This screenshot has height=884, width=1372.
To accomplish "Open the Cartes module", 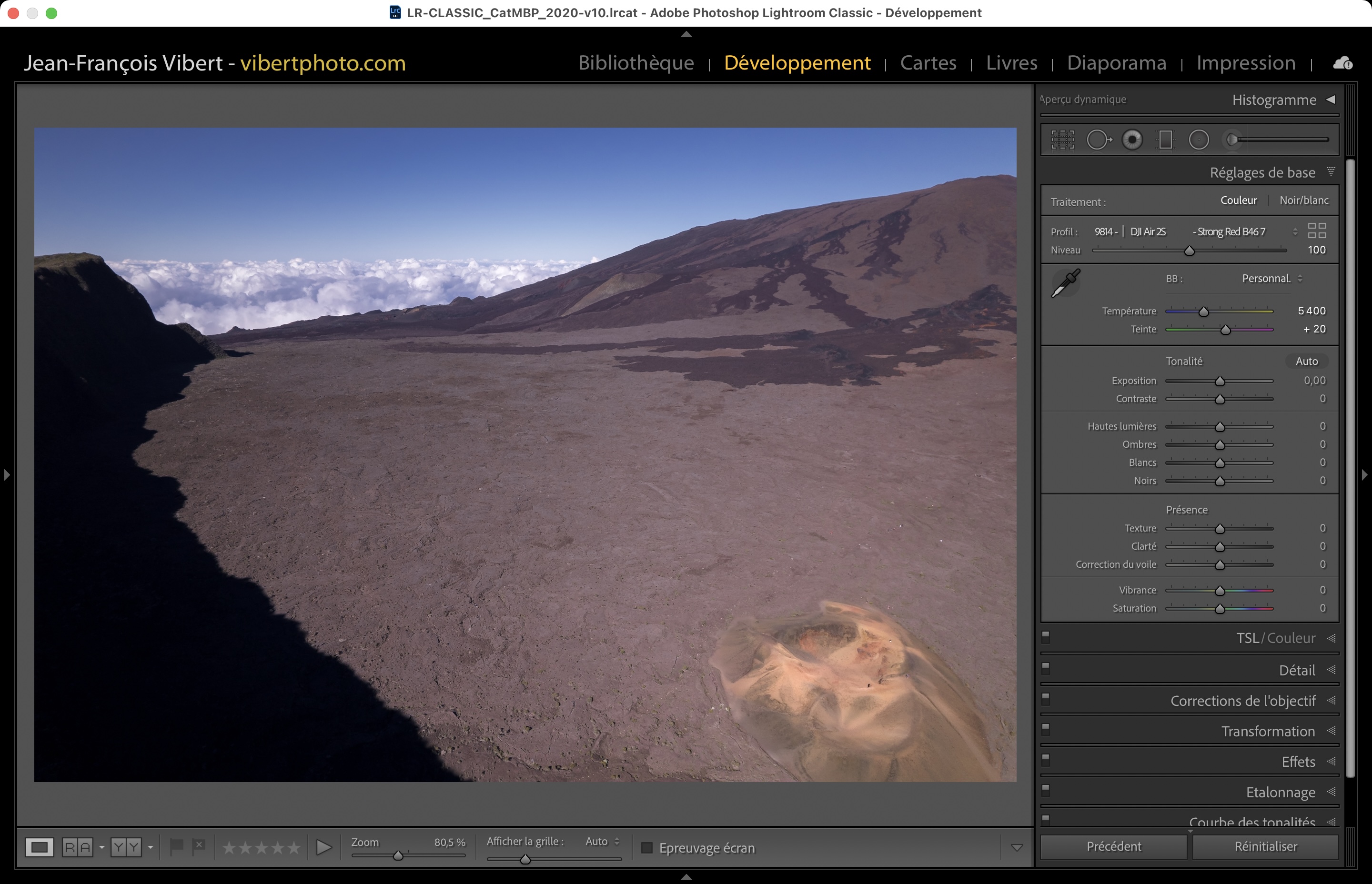I will [928, 62].
